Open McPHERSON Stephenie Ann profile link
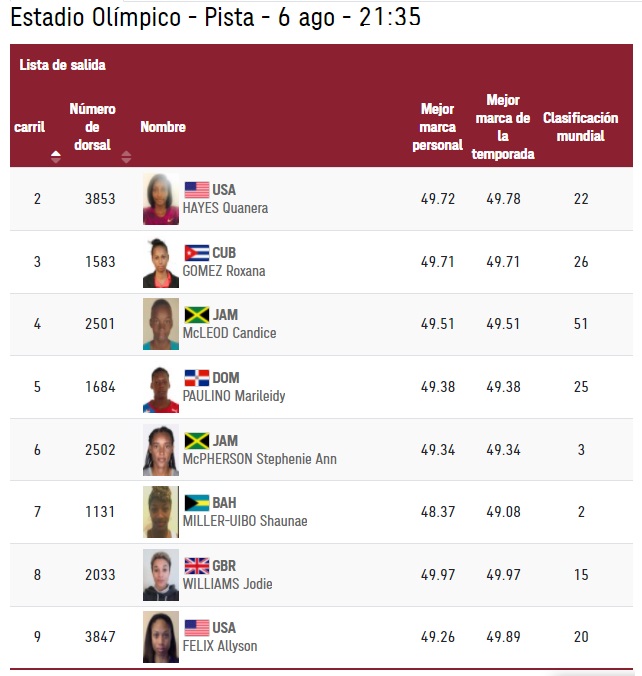 (260, 459)
